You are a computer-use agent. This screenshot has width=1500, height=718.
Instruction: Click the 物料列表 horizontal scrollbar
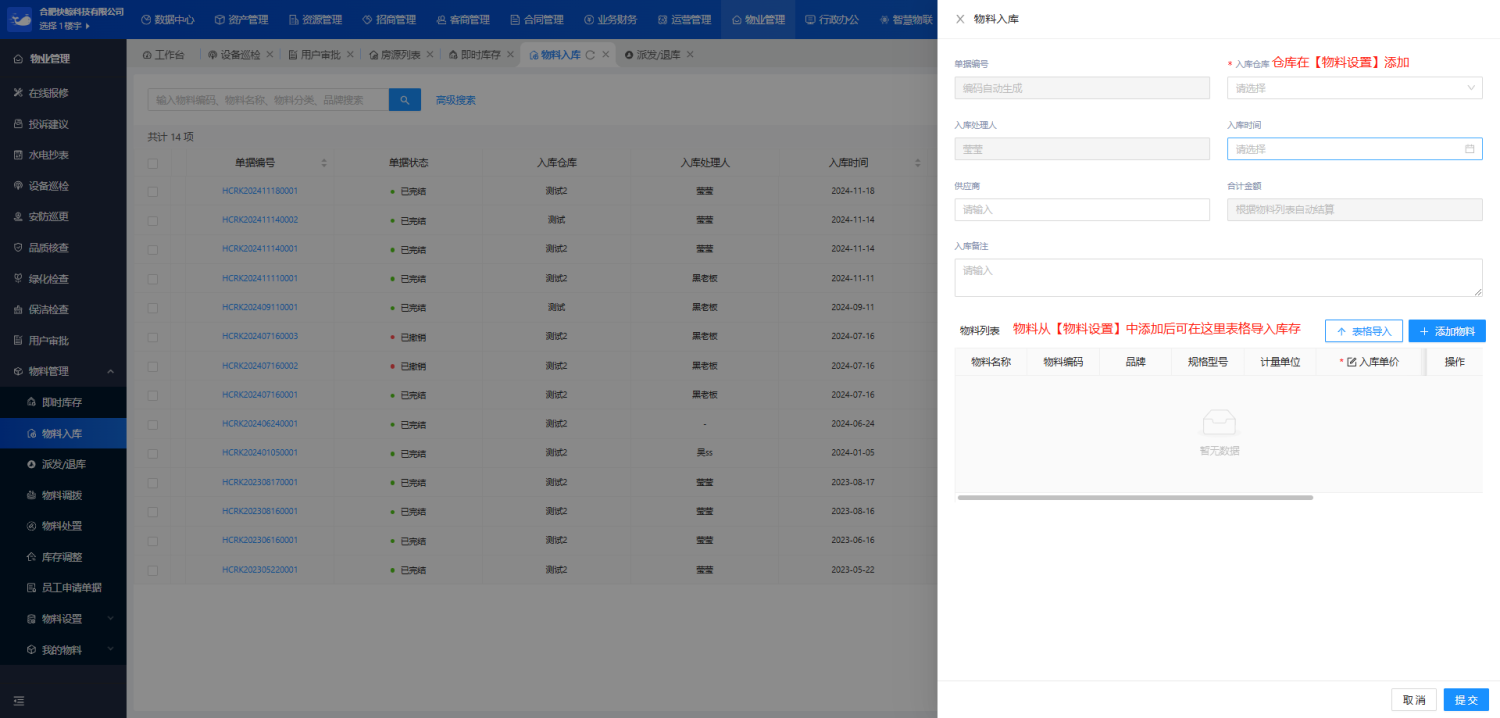click(1135, 497)
